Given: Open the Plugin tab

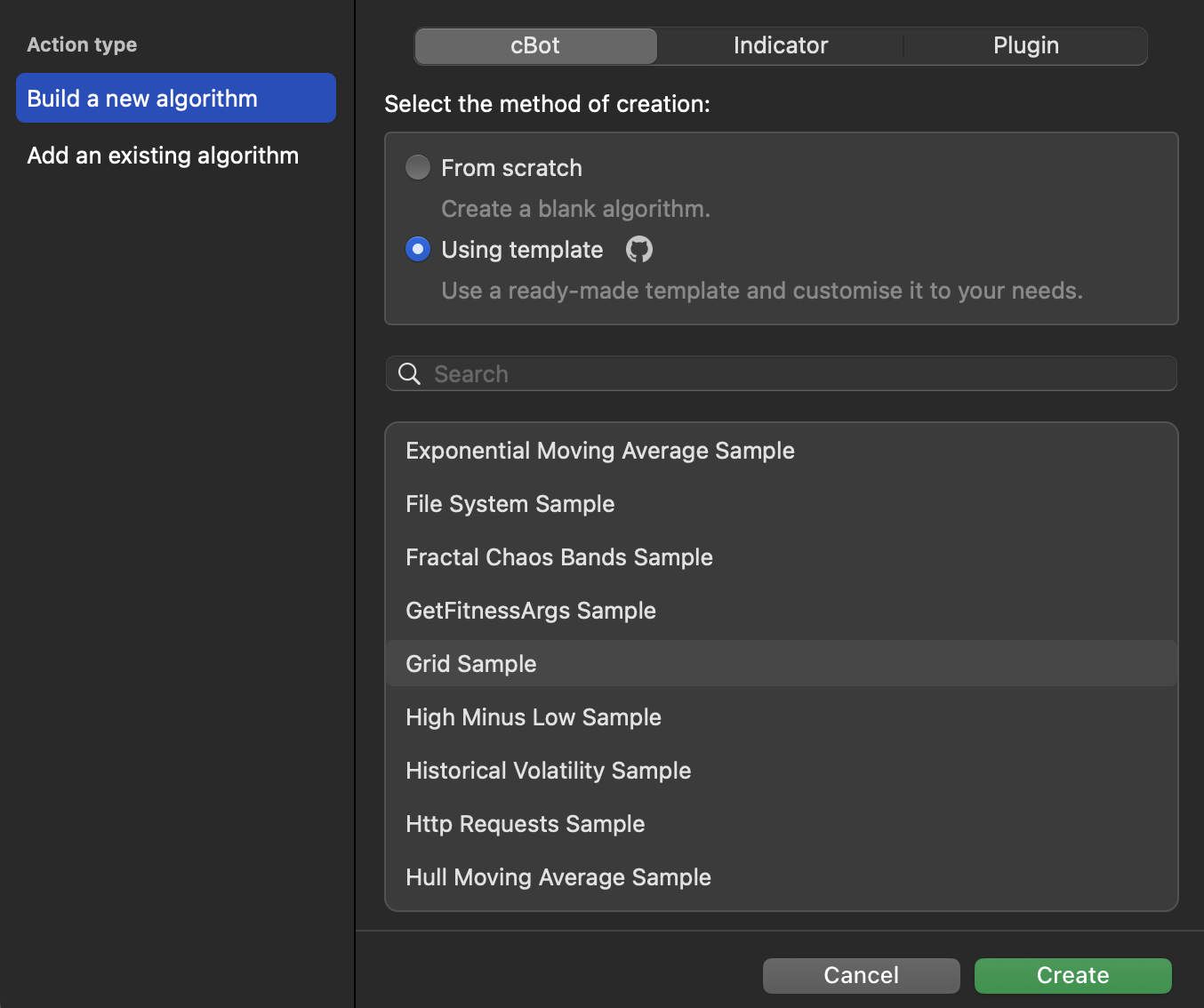Looking at the screenshot, I should click(x=1025, y=46).
